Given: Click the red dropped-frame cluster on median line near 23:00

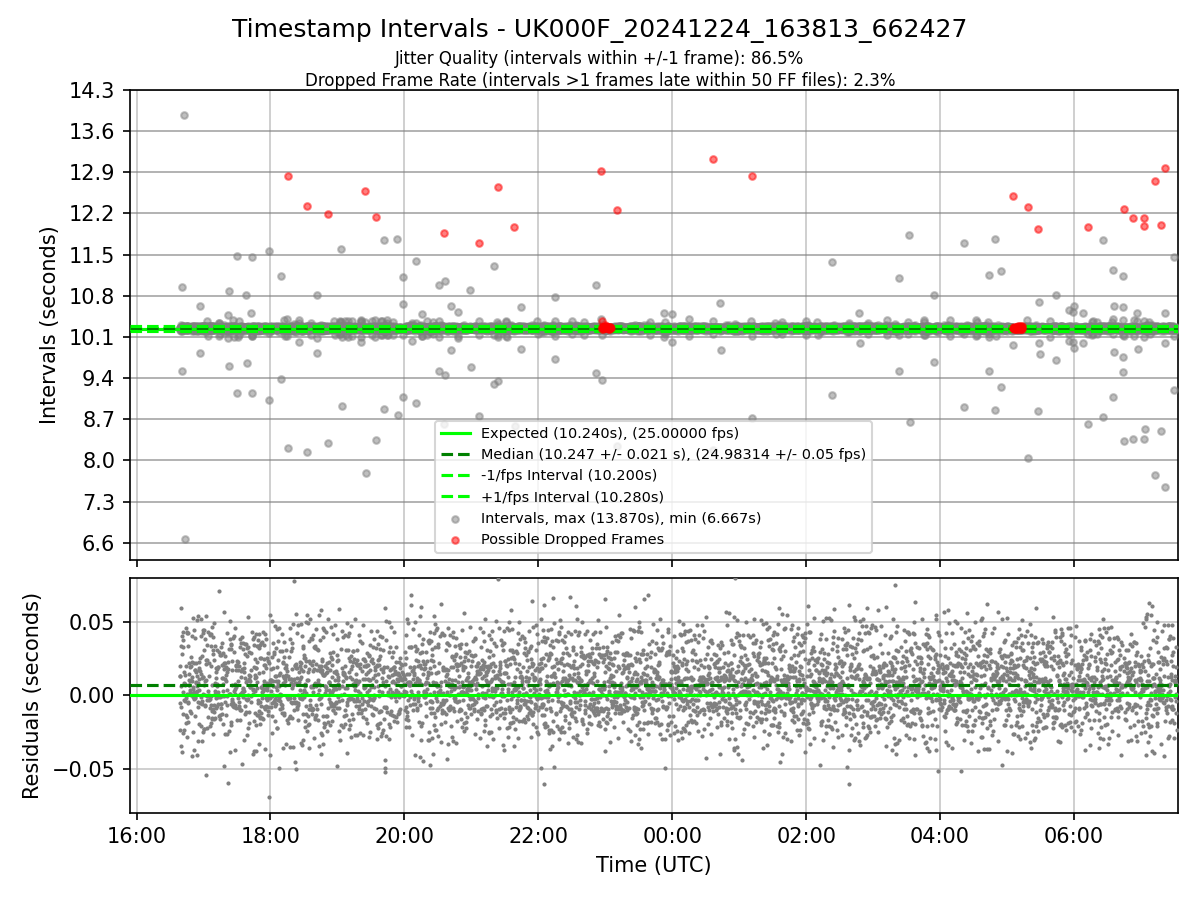Looking at the screenshot, I should tap(606, 328).
